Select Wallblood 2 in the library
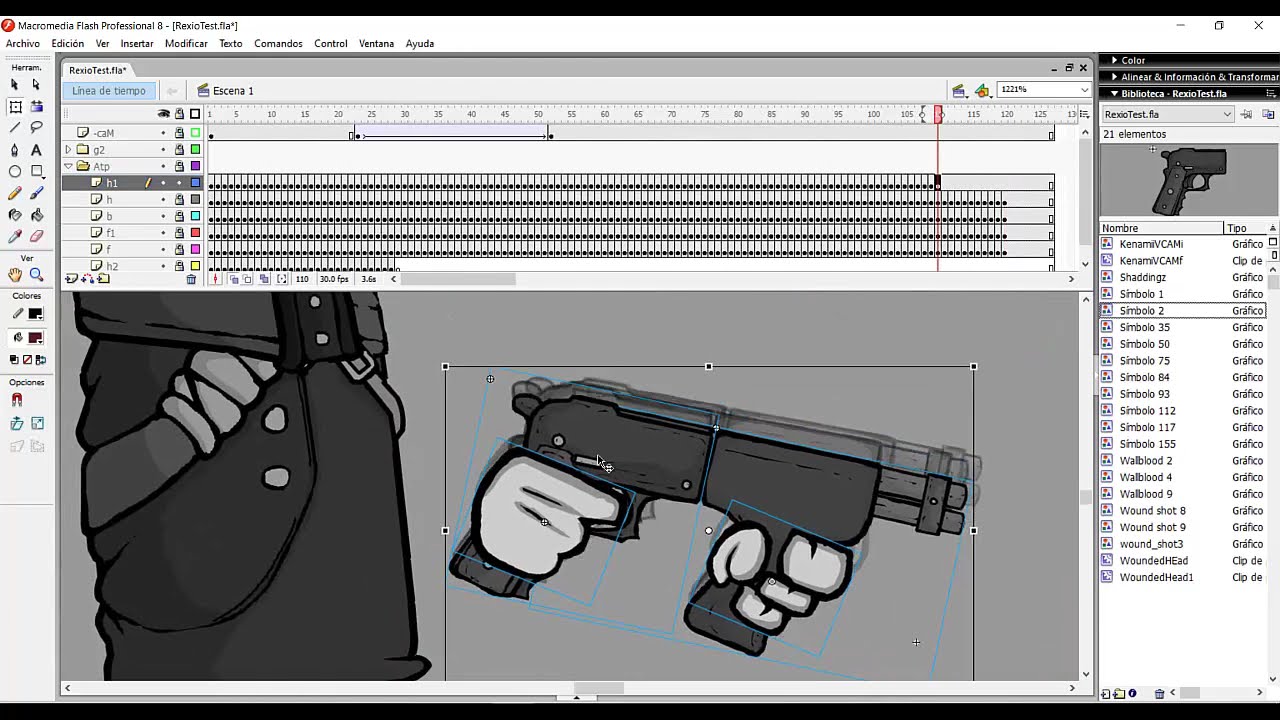The height and width of the screenshot is (720, 1280). (x=1146, y=461)
